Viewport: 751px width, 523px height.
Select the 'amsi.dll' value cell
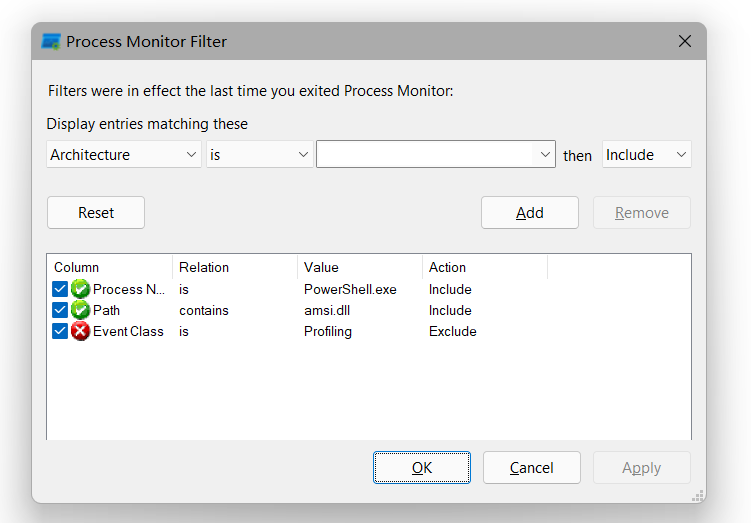(x=327, y=310)
